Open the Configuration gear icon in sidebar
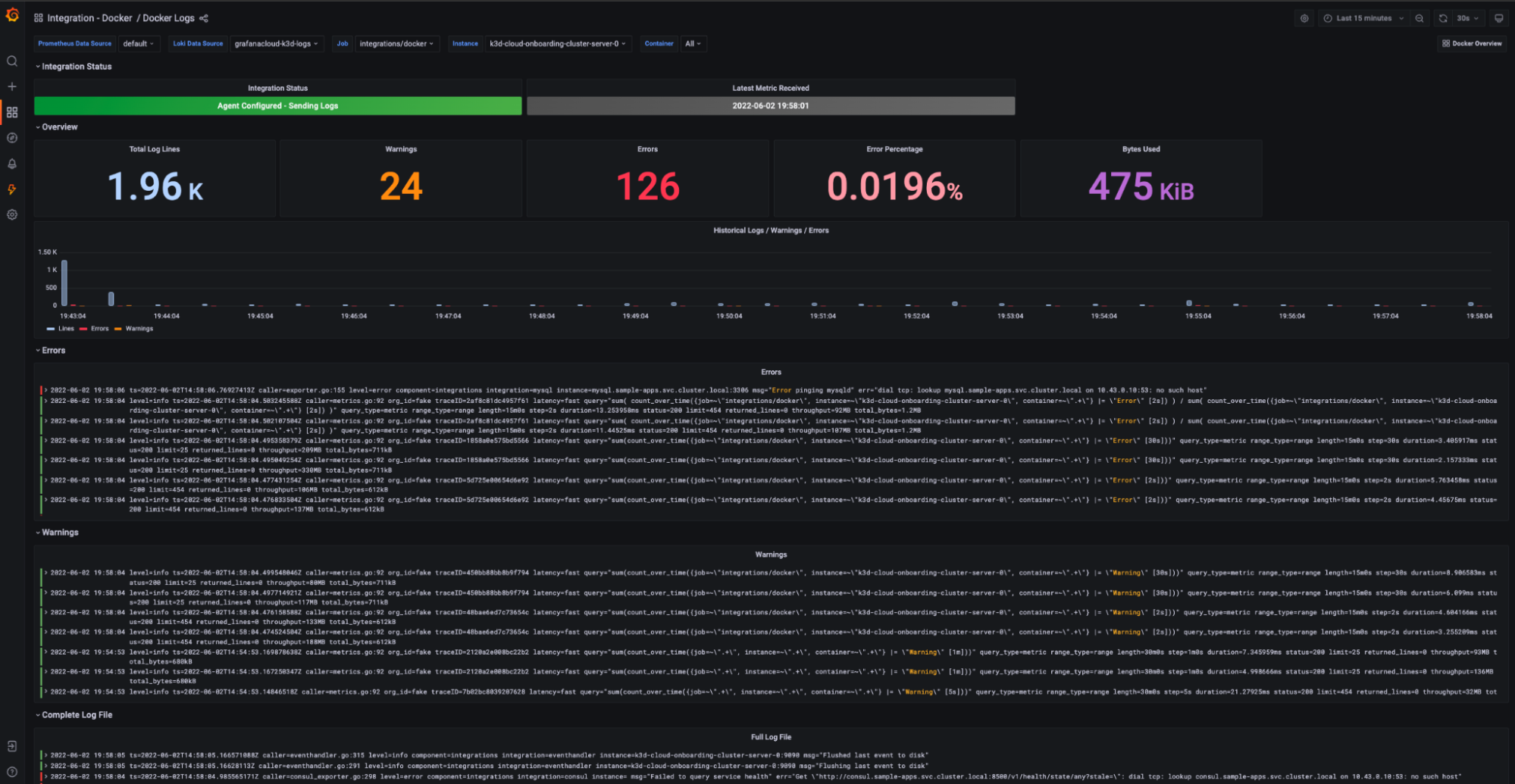This screenshot has width=1515, height=784. click(12, 214)
